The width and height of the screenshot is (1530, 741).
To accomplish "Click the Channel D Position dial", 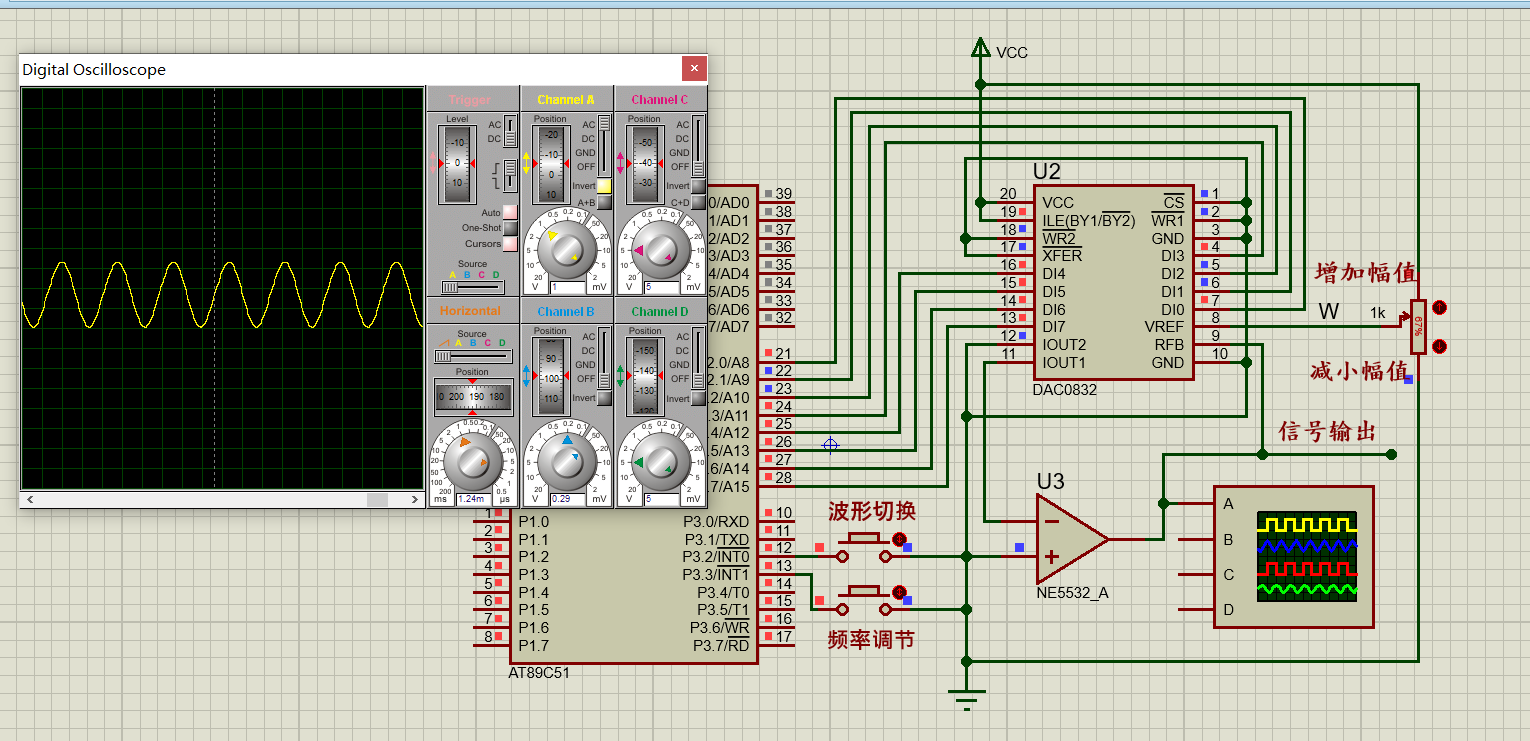I will [643, 375].
